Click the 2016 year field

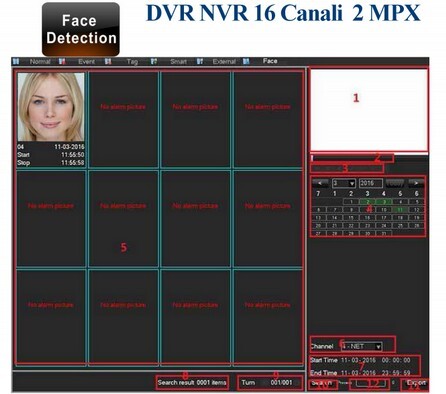point(371,183)
